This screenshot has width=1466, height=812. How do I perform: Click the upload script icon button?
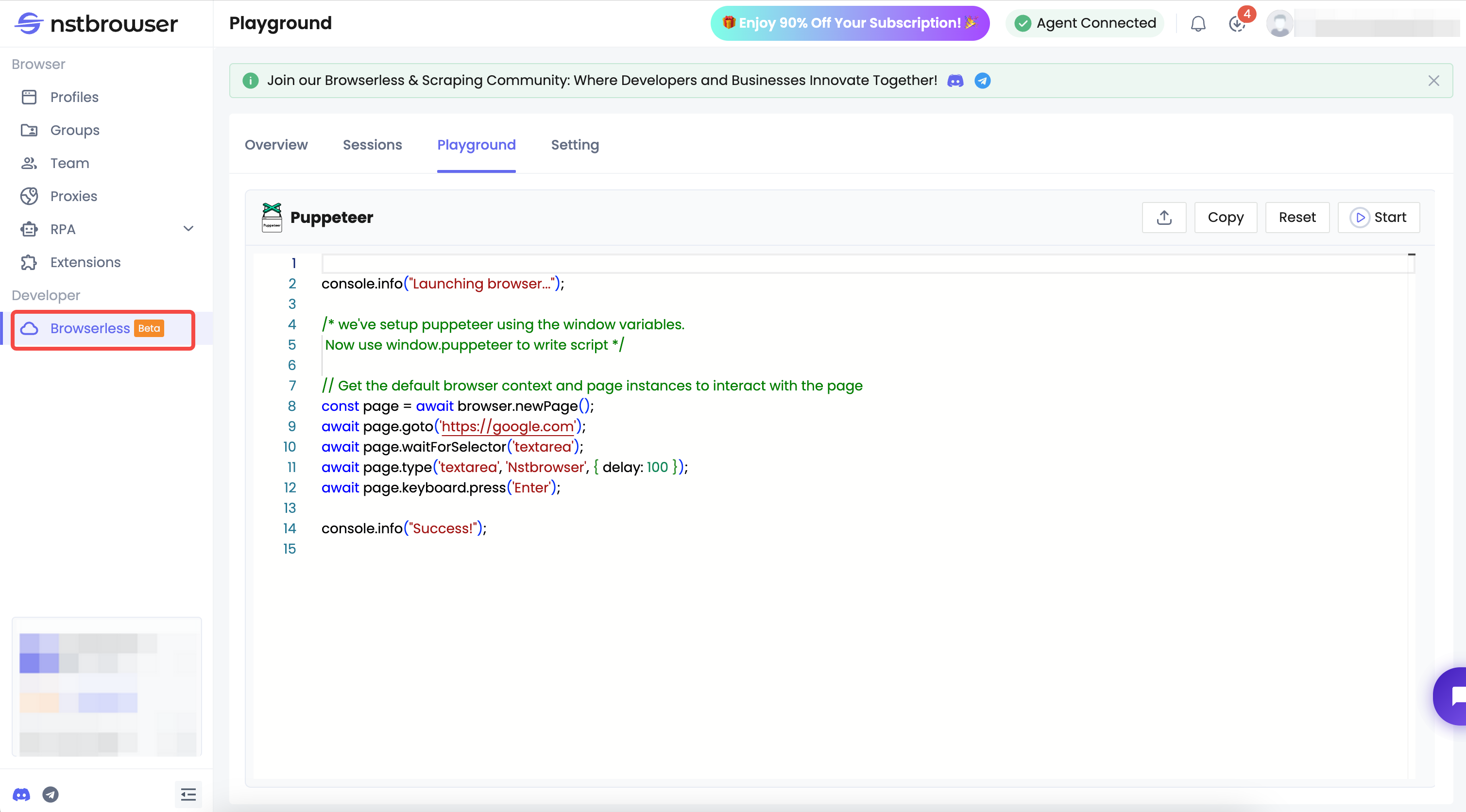(x=1164, y=218)
